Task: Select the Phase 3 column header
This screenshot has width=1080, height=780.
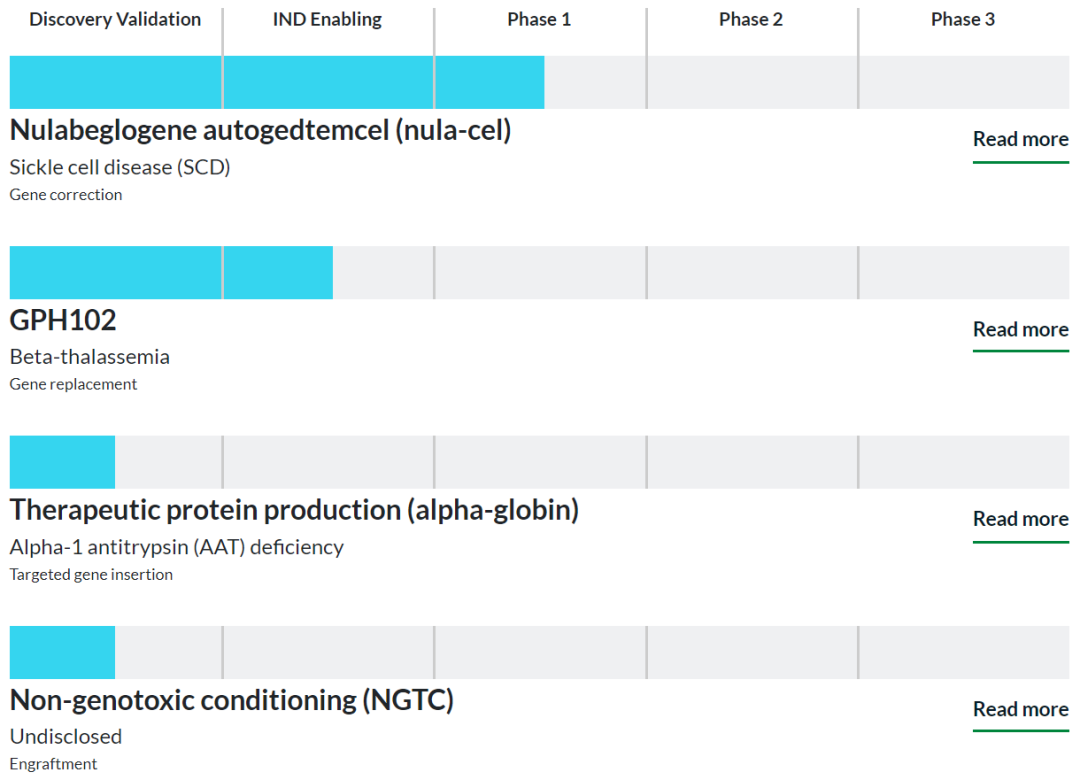Action: (x=963, y=20)
